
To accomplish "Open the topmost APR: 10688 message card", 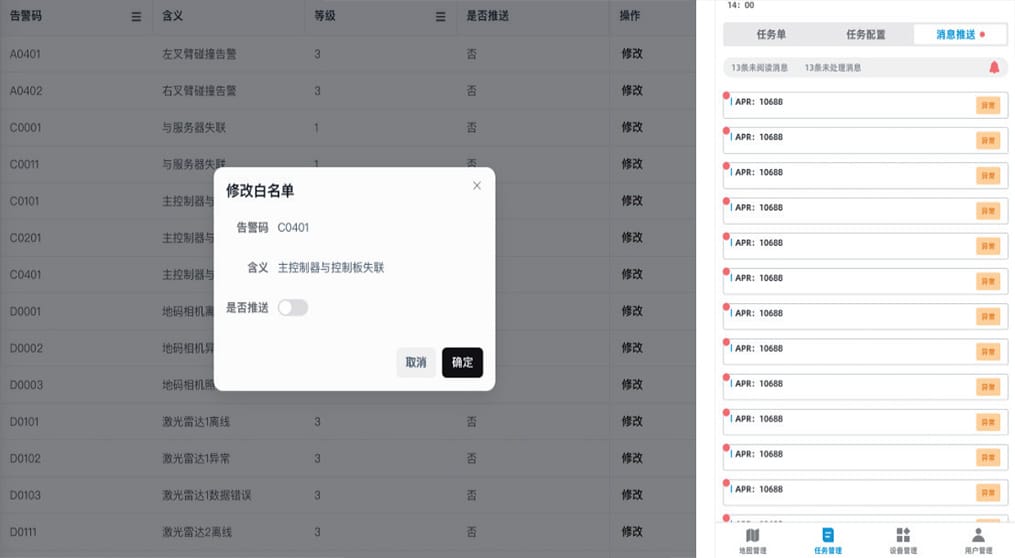I will click(850, 105).
